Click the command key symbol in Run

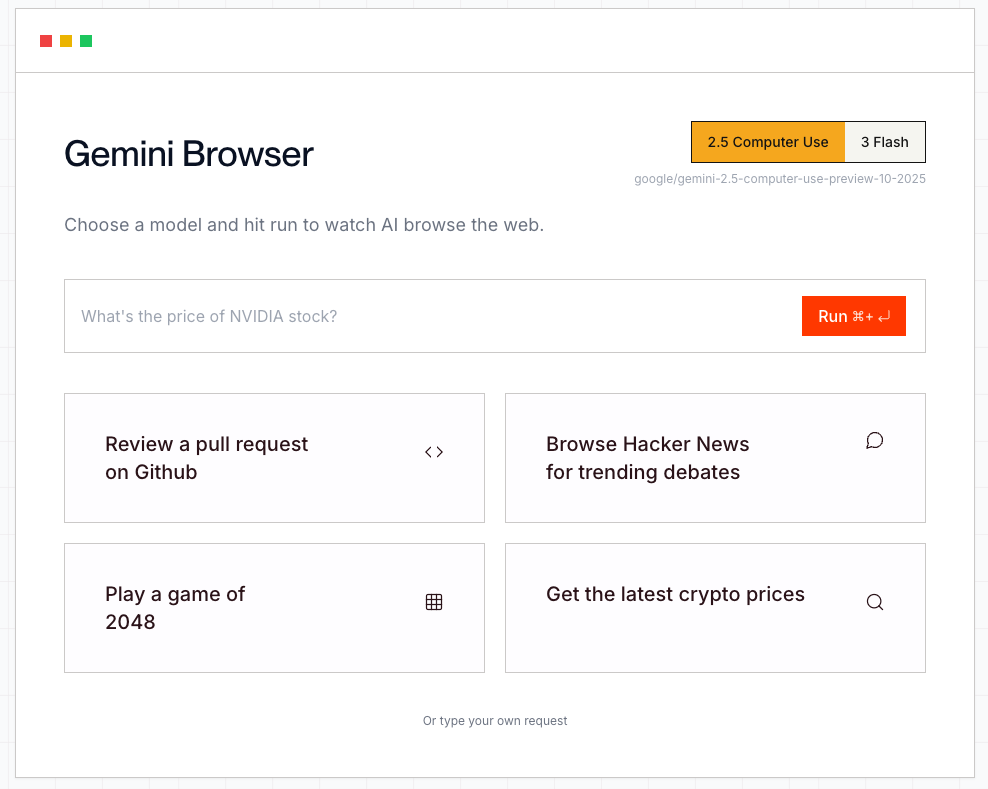tap(858, 317)
